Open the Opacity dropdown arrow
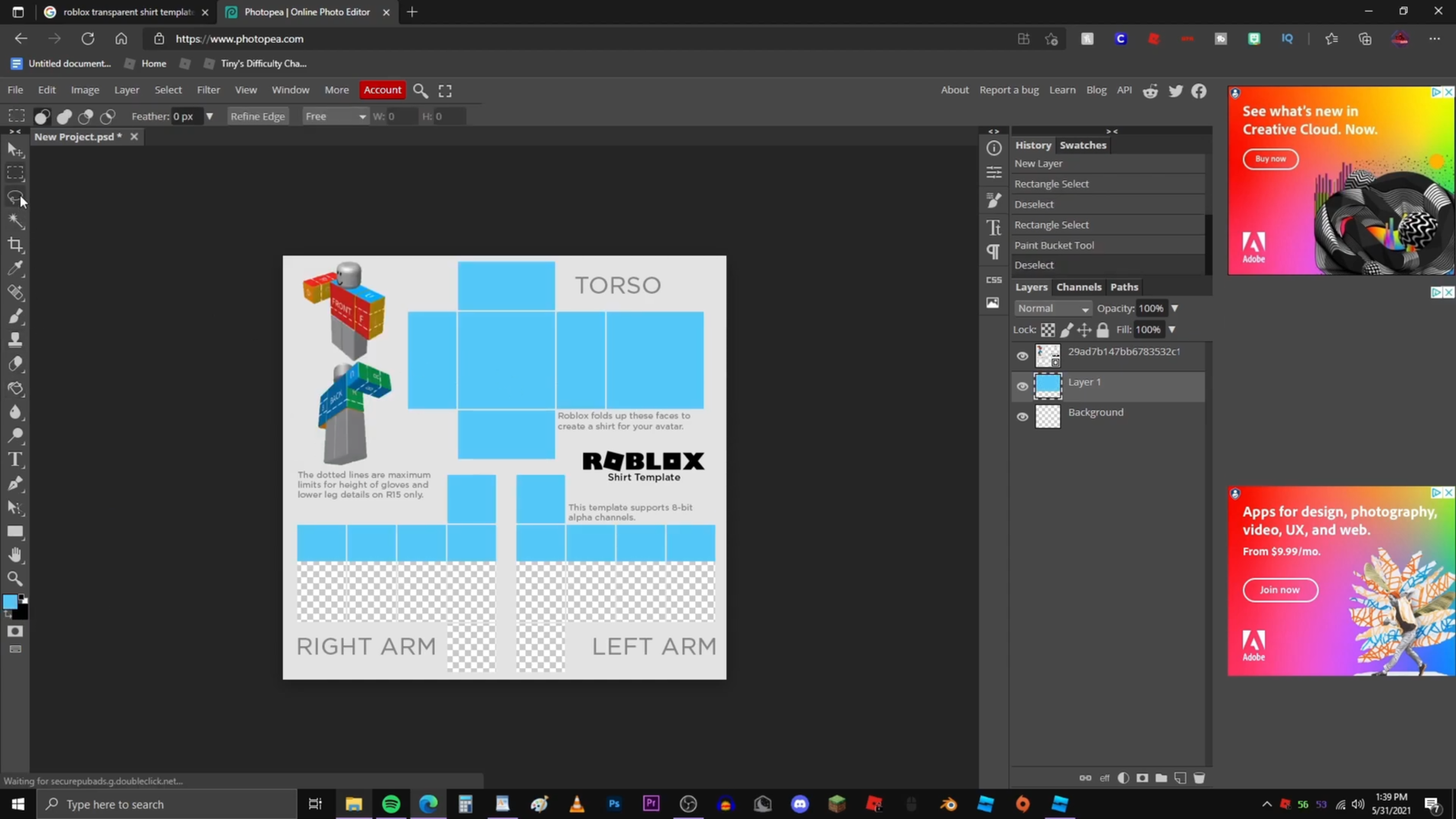Image resolution: width=1456 pixels, height=819 pixels. point(1175,308)
